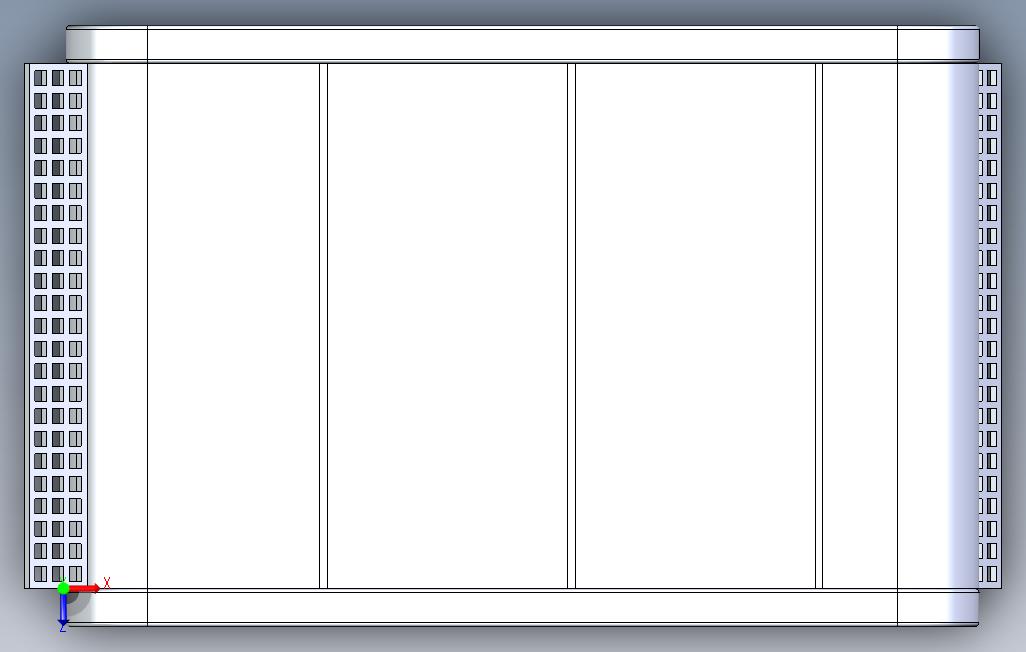The height and width of the screenshot is (652, 1026).
Task: Pick the second large panel face
Action: coord(448,325)
